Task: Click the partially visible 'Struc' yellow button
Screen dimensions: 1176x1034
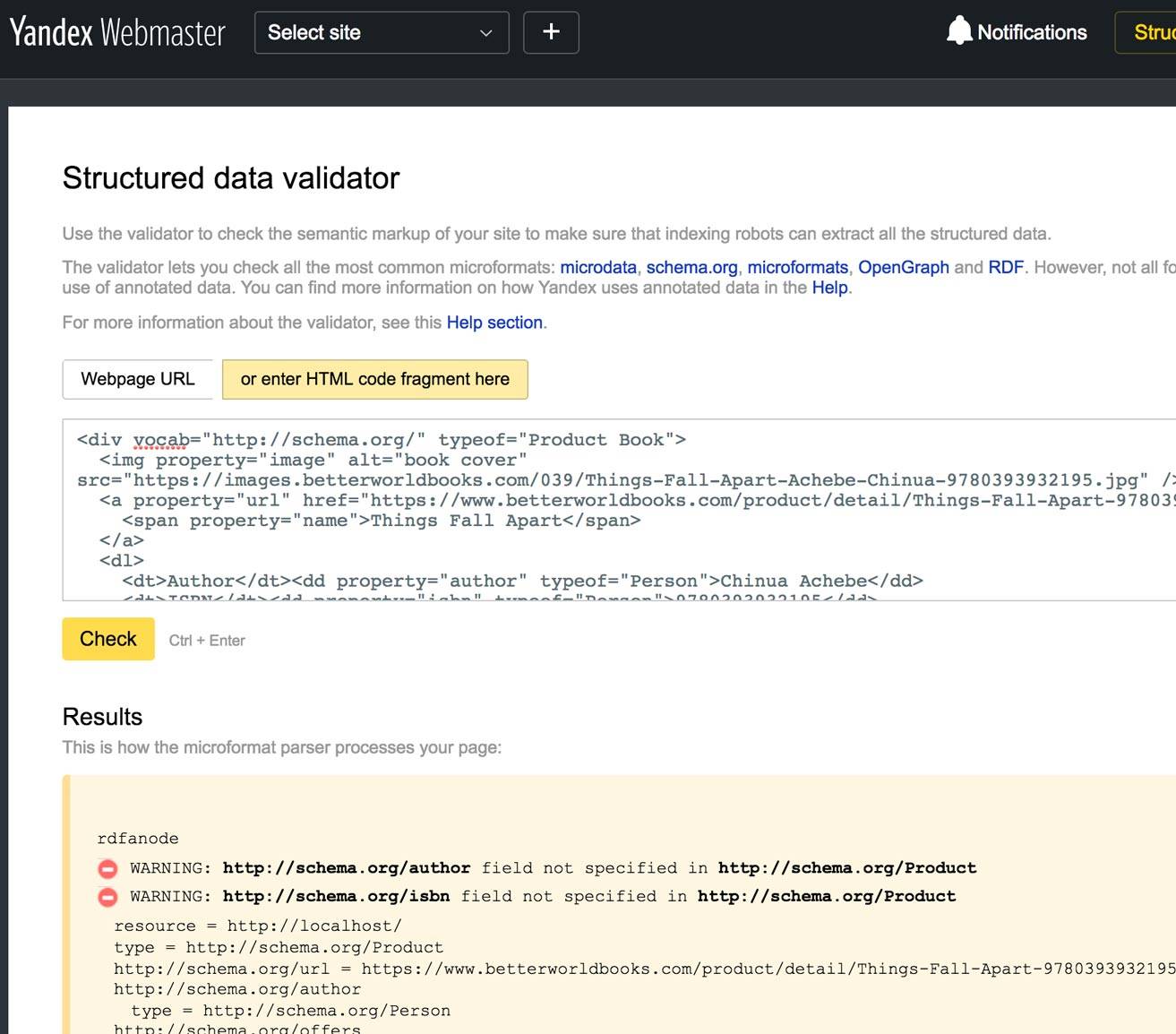Action: tap(1146, 32)
